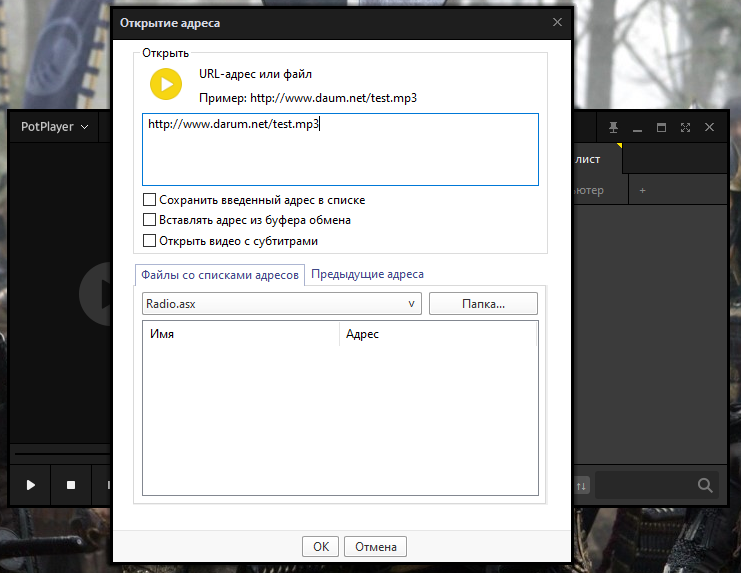741x573 pixels.
Task: Check Открыть видео с субтитрами
Action: (150, 241)
